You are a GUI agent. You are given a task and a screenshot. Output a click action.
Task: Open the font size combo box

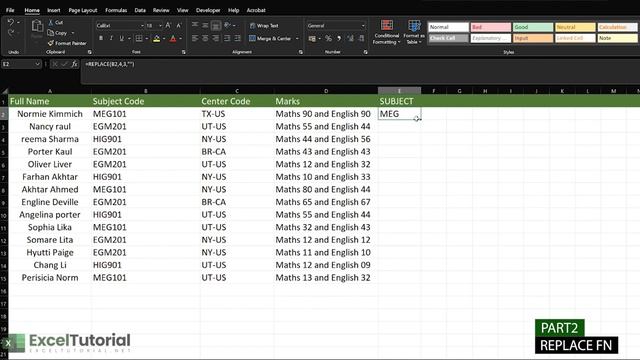coord(154,25)
